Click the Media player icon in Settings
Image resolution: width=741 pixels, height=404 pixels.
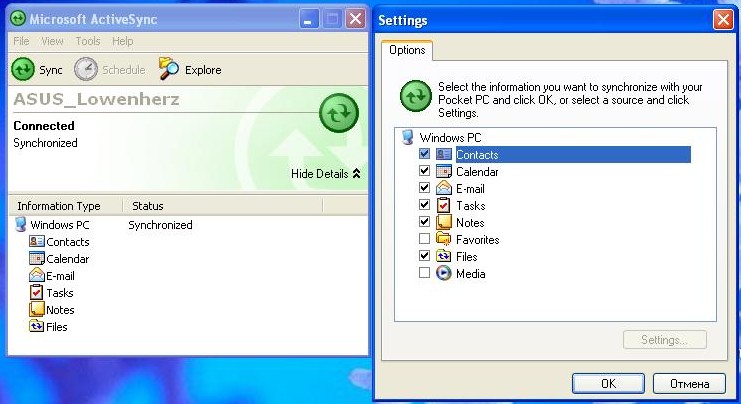(444, 273)
